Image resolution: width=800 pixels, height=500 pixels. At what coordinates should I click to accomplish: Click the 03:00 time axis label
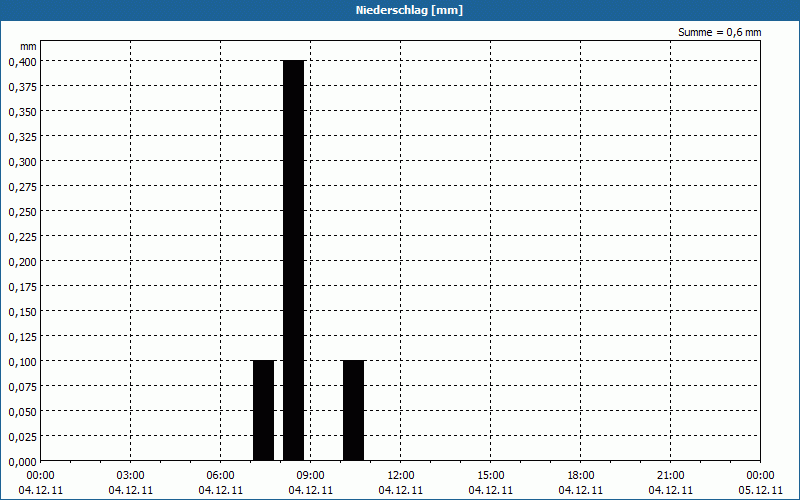tap(131, 475)
